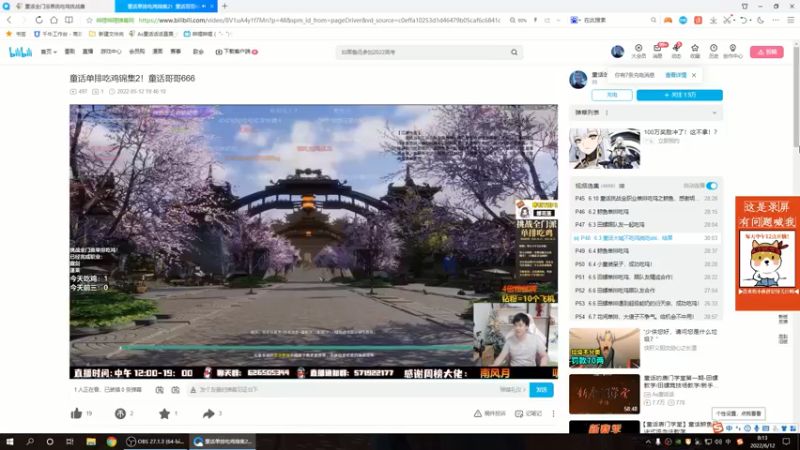Play episode P45 in the playlist
Screen dimensions: 800x450
pyautogui.click(x=646, y=198)
